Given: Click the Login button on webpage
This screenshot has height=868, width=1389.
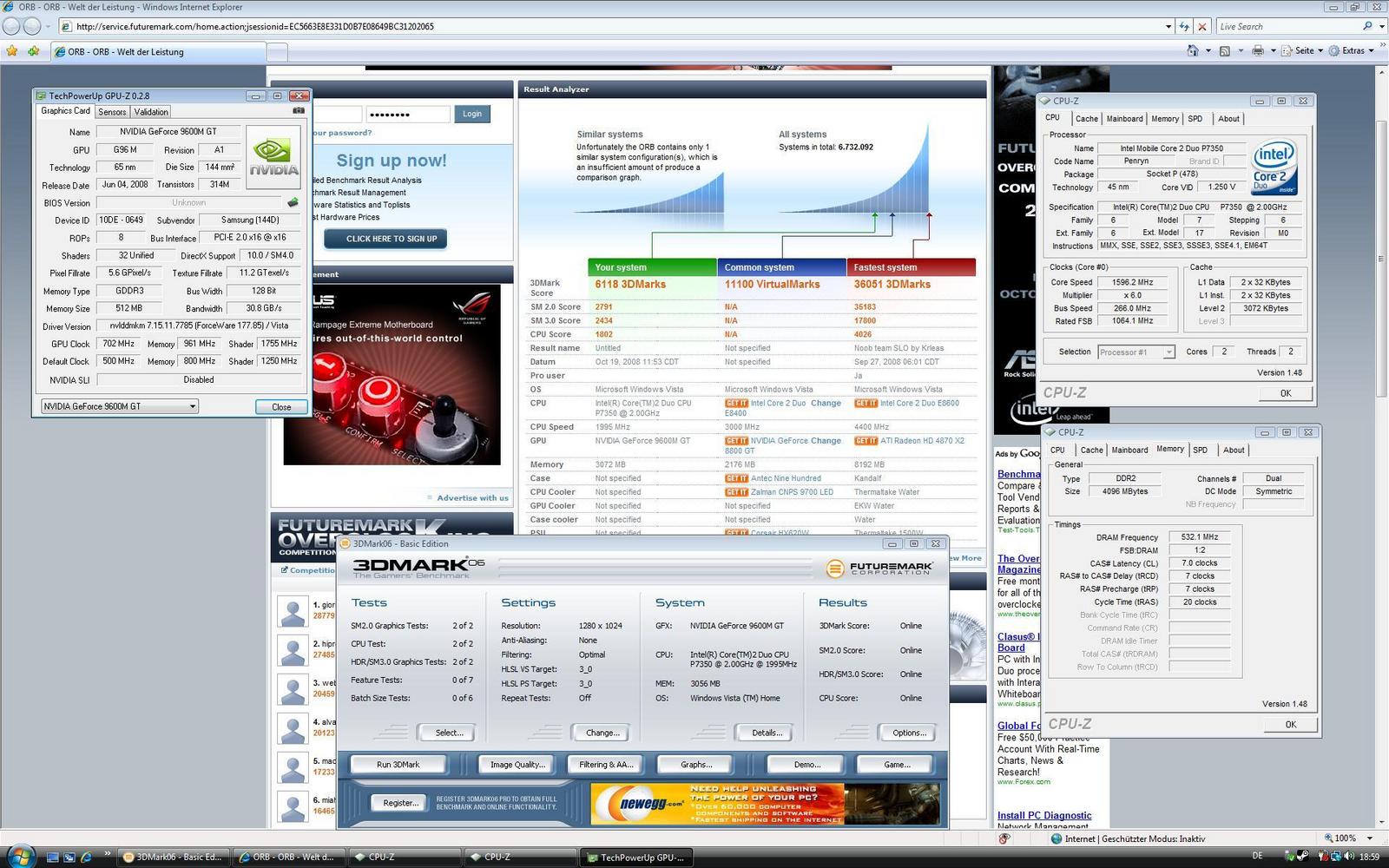Looking at the screenshot, I should (x=472, y=114).
